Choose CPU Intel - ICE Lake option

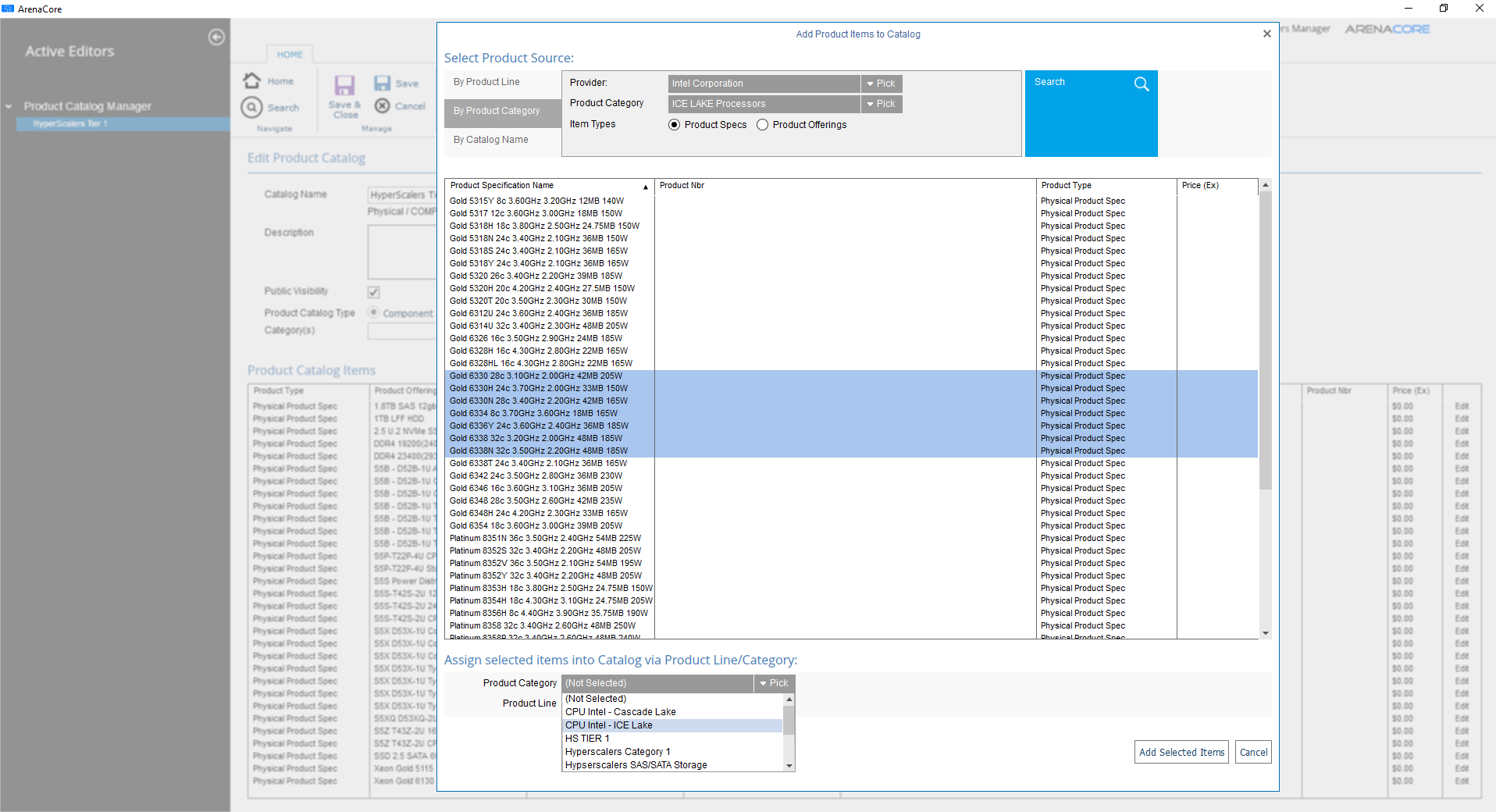tap(672, 725)
